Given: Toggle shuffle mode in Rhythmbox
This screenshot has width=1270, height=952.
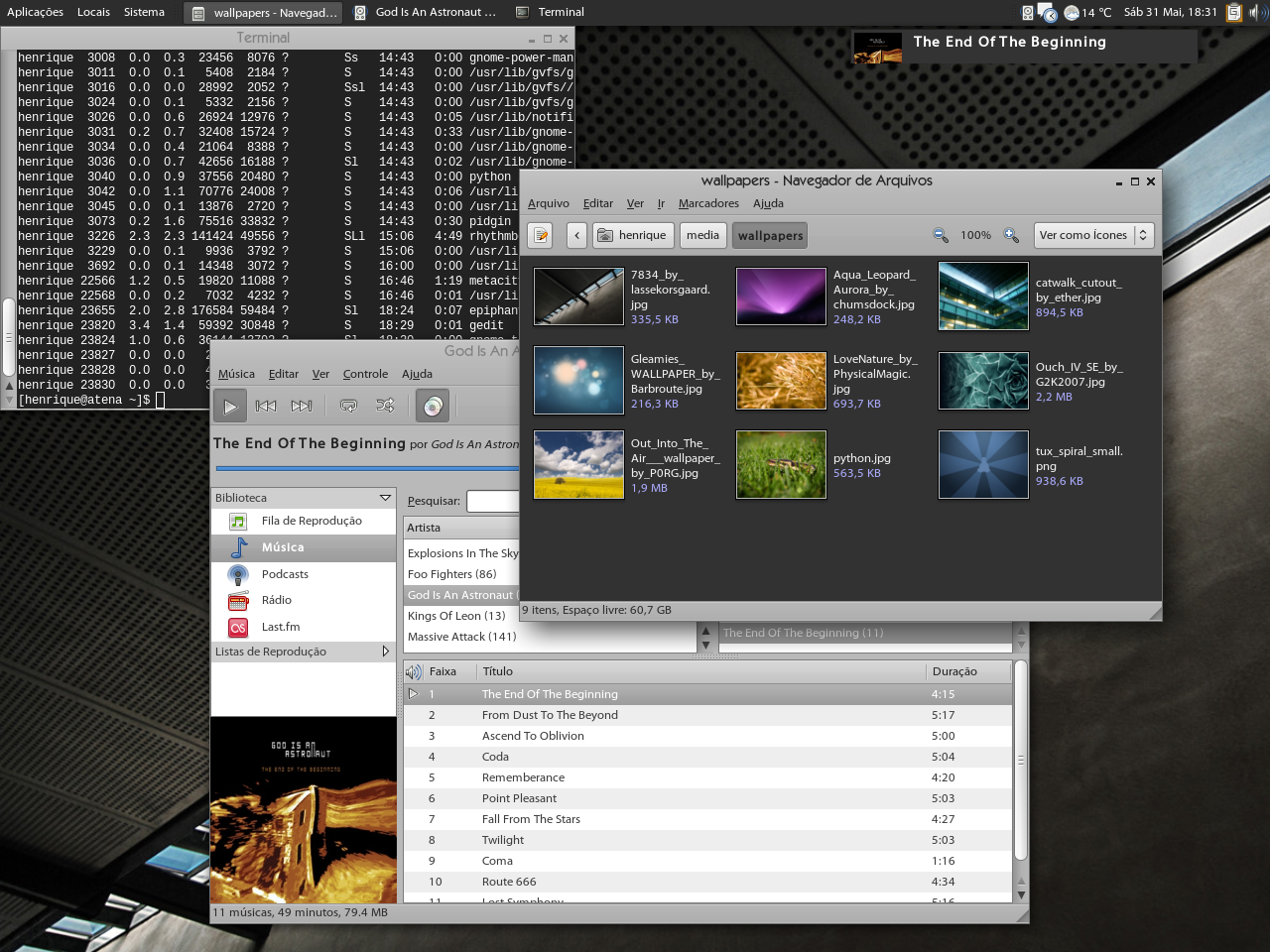Looking at the screenshot, I should pyautogui.click(x=385, y=406).
